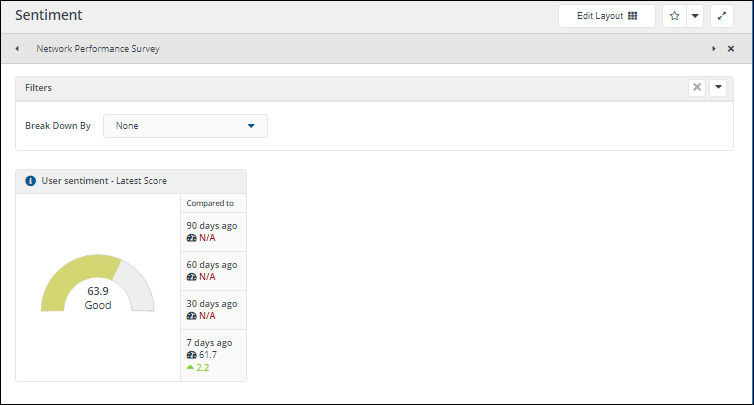Viewport: 754px width, 405px height.
Task: Select the Network Performance Survey tab
Action: click(97, 48)
